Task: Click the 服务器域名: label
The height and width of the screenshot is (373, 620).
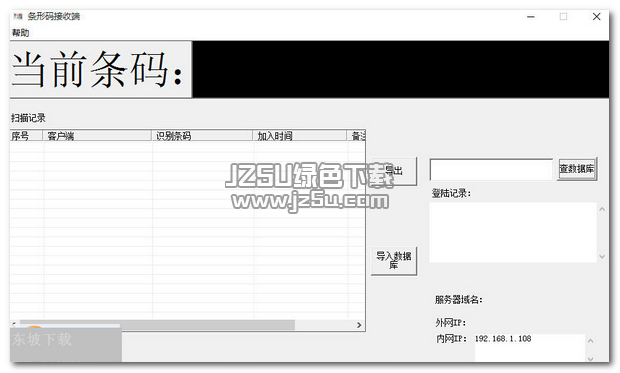Action: pyautogui.click(x=459, y=299)
